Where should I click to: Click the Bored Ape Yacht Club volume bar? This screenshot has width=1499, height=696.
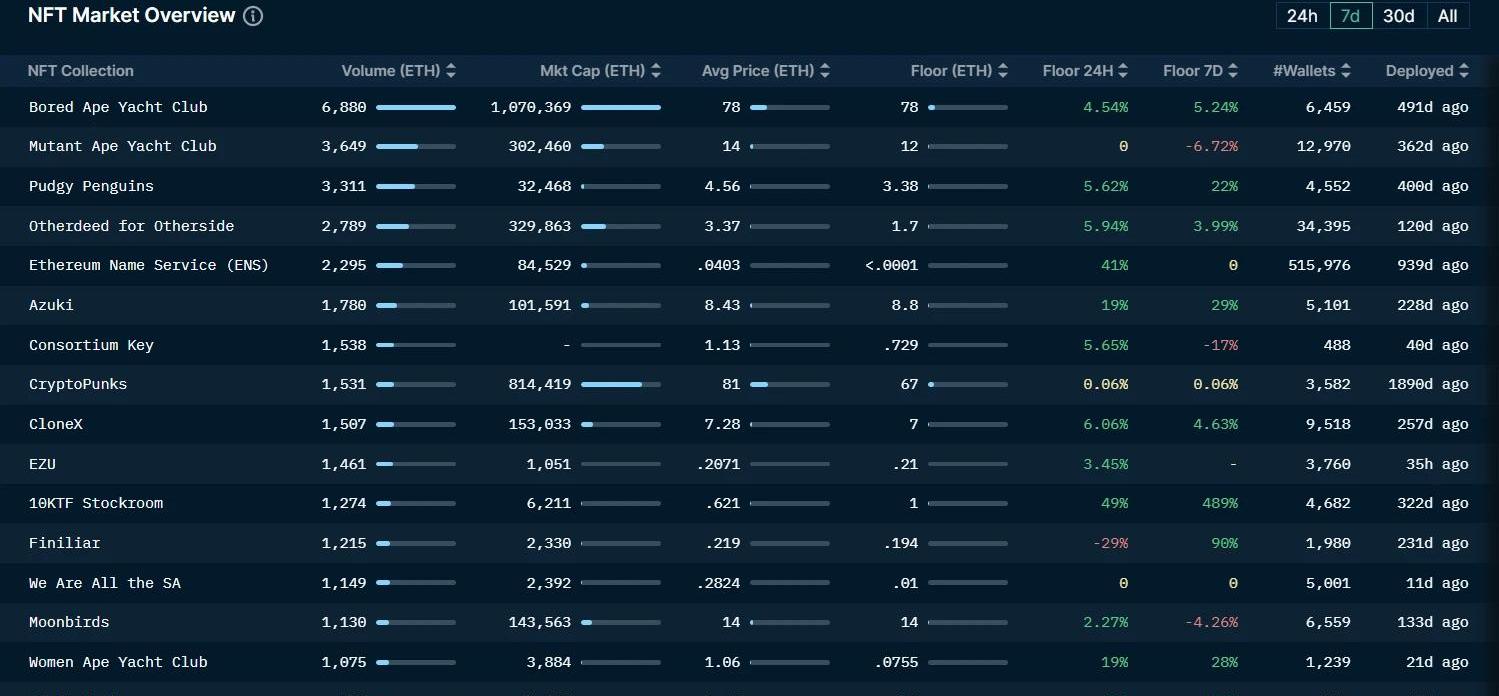coord(416,107)
